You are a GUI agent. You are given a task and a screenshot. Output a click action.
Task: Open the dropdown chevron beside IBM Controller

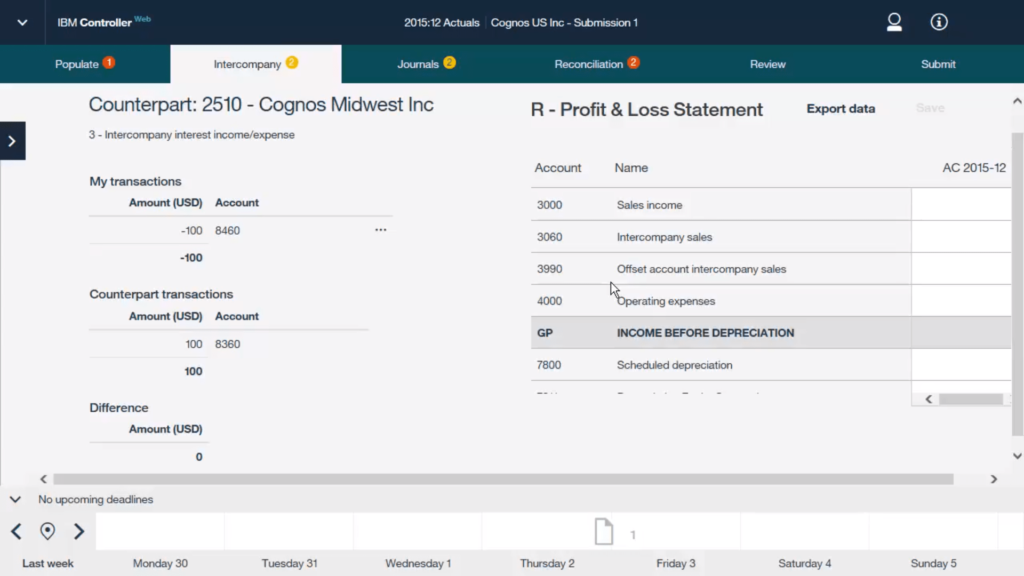tap(21, 22)
